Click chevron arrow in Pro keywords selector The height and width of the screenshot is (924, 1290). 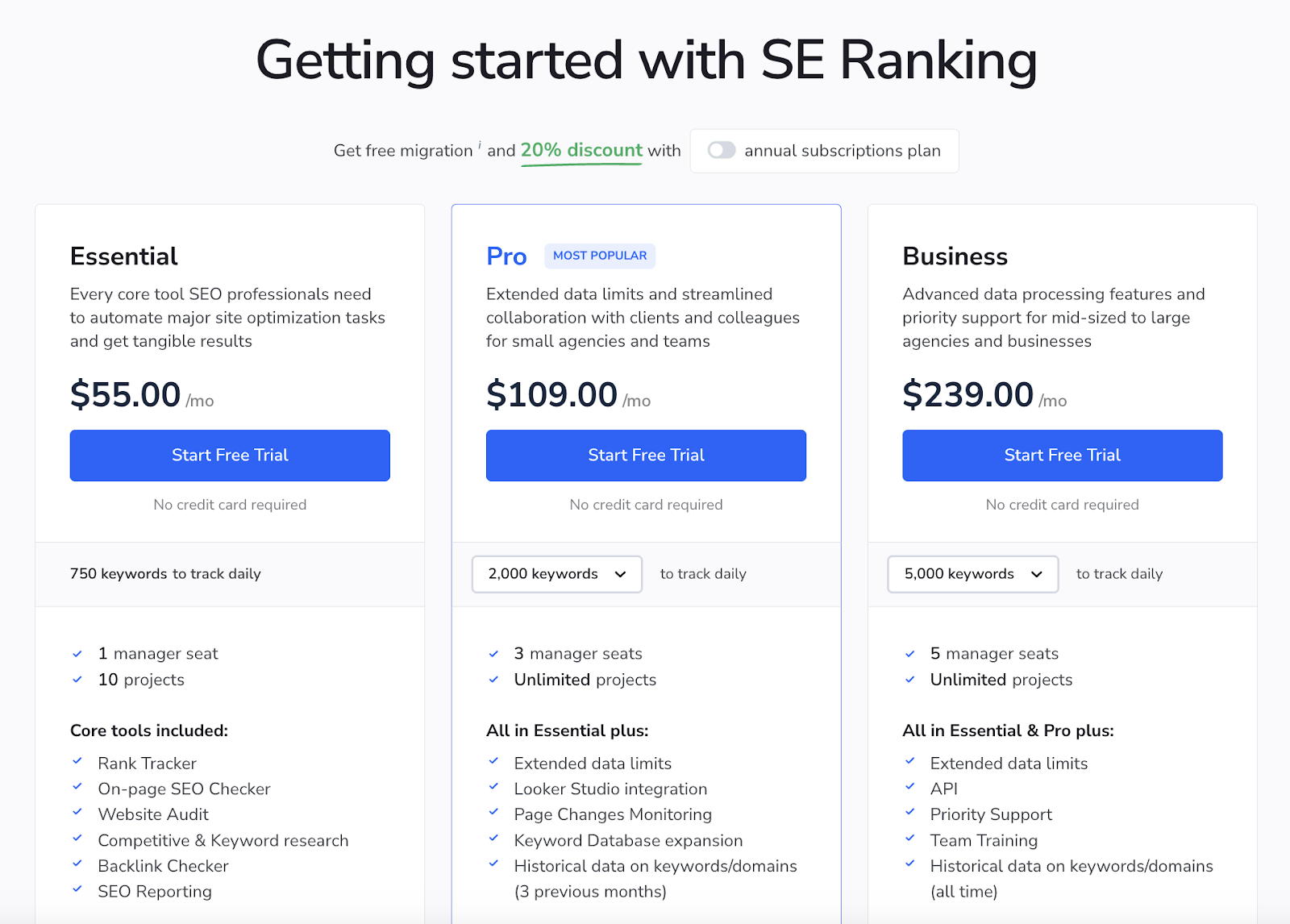[621, 574]
